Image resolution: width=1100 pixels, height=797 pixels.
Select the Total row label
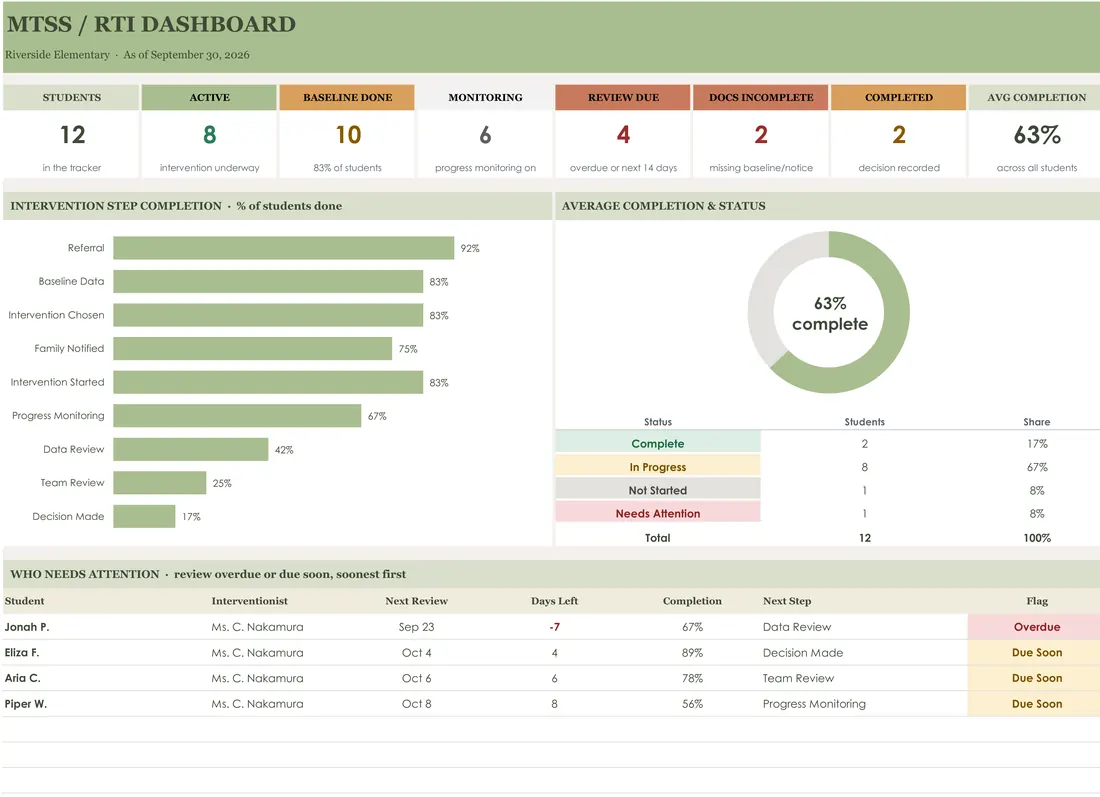click(x=657, y=538)
